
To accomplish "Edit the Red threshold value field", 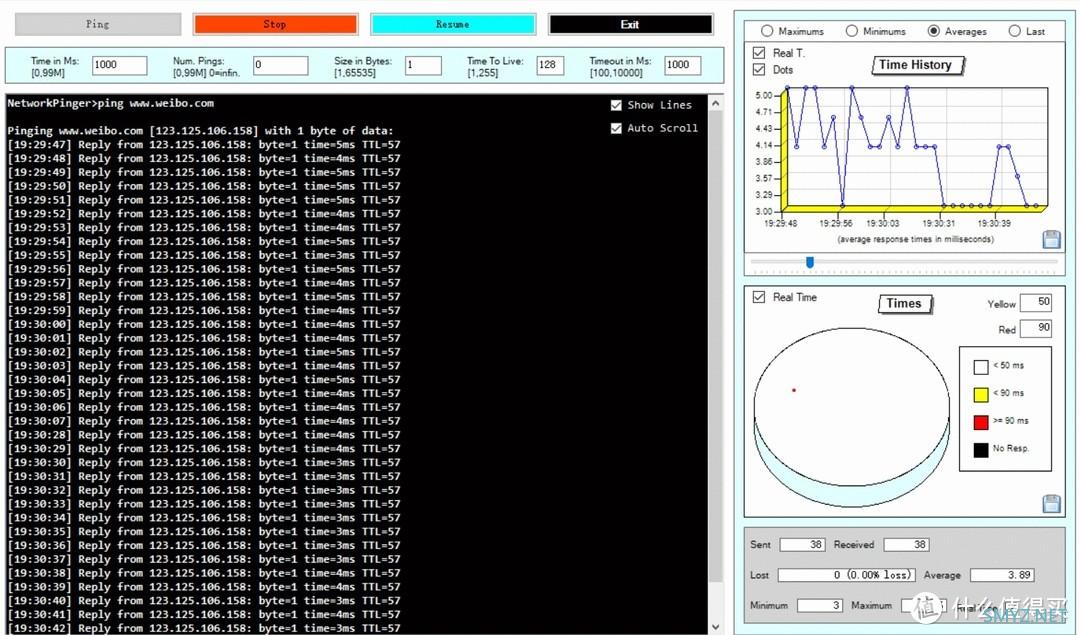I will coord(1035,329).
